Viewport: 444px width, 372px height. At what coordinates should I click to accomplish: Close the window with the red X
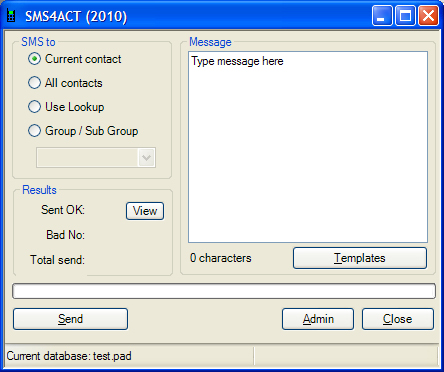[428, 16]
